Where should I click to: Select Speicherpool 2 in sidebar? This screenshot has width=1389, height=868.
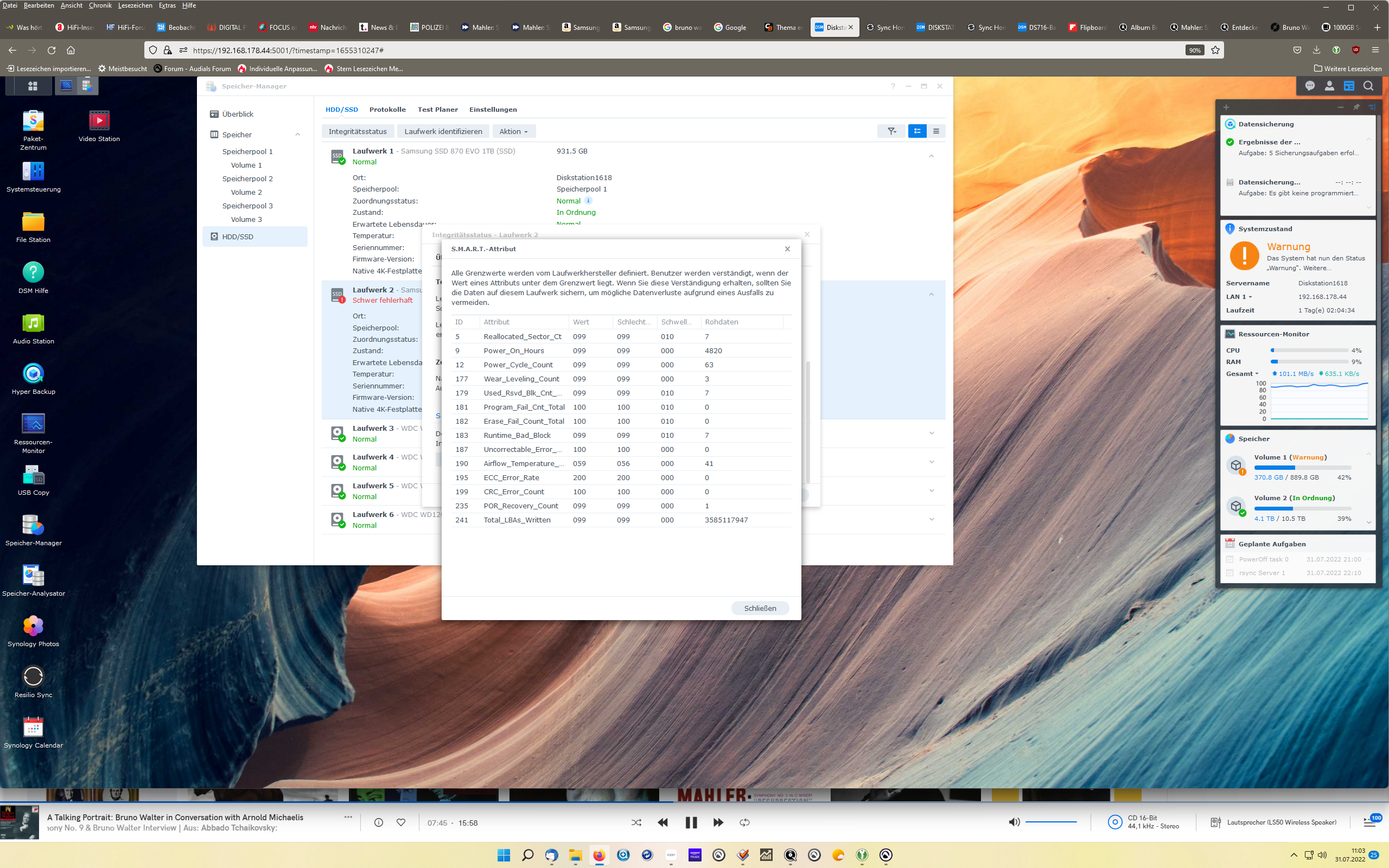pyautogui.click(x=247, y=178)
